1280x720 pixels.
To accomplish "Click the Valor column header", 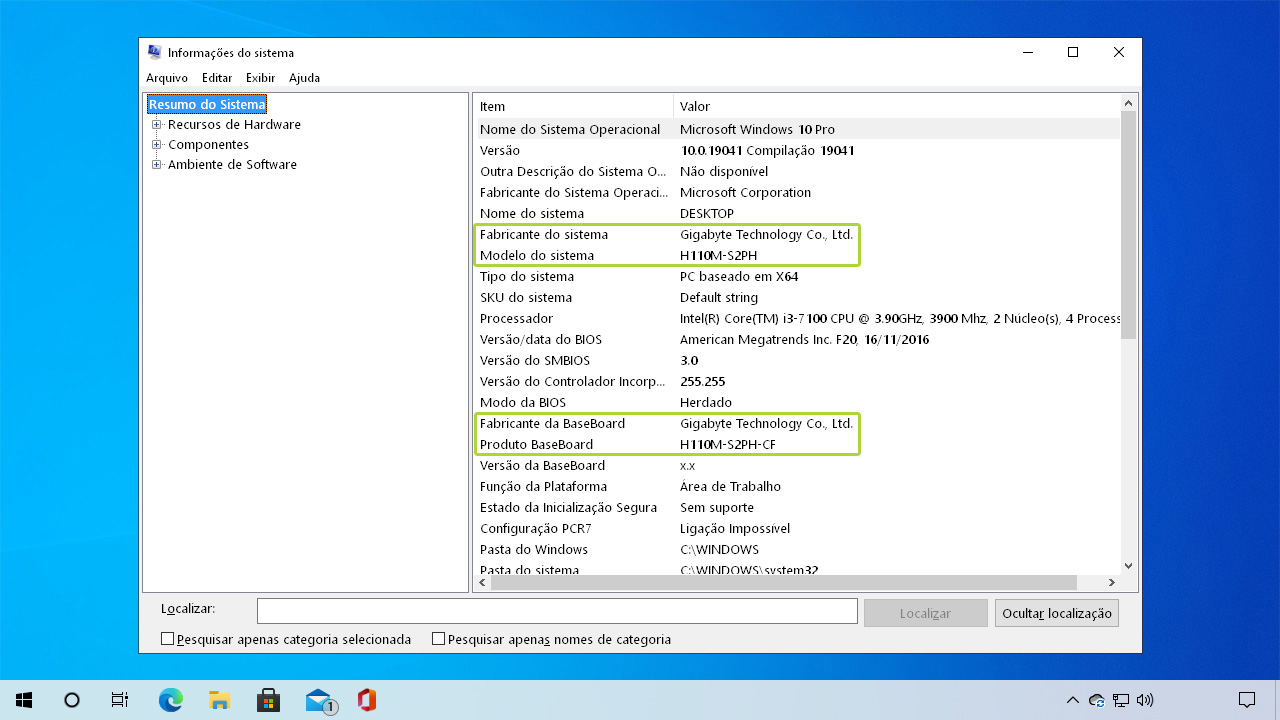I will tap(897, 106).
